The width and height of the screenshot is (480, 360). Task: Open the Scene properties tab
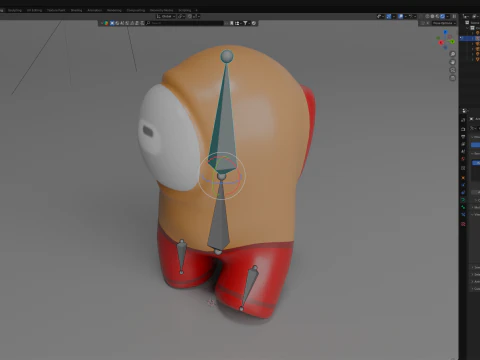(463, 152)
